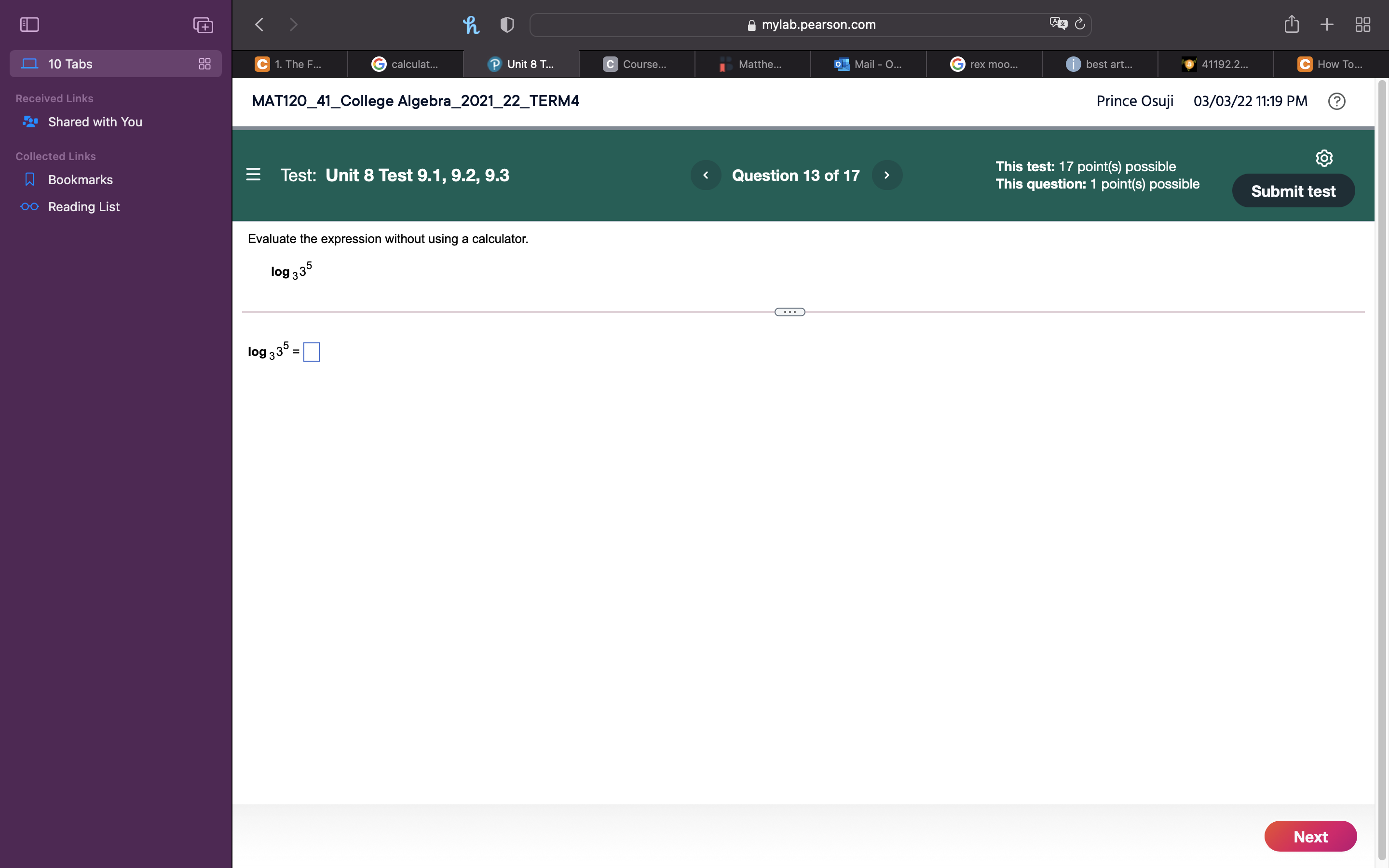Switch to the Course tab
This screenshot has width=1389, height=868.
[637, 64]
